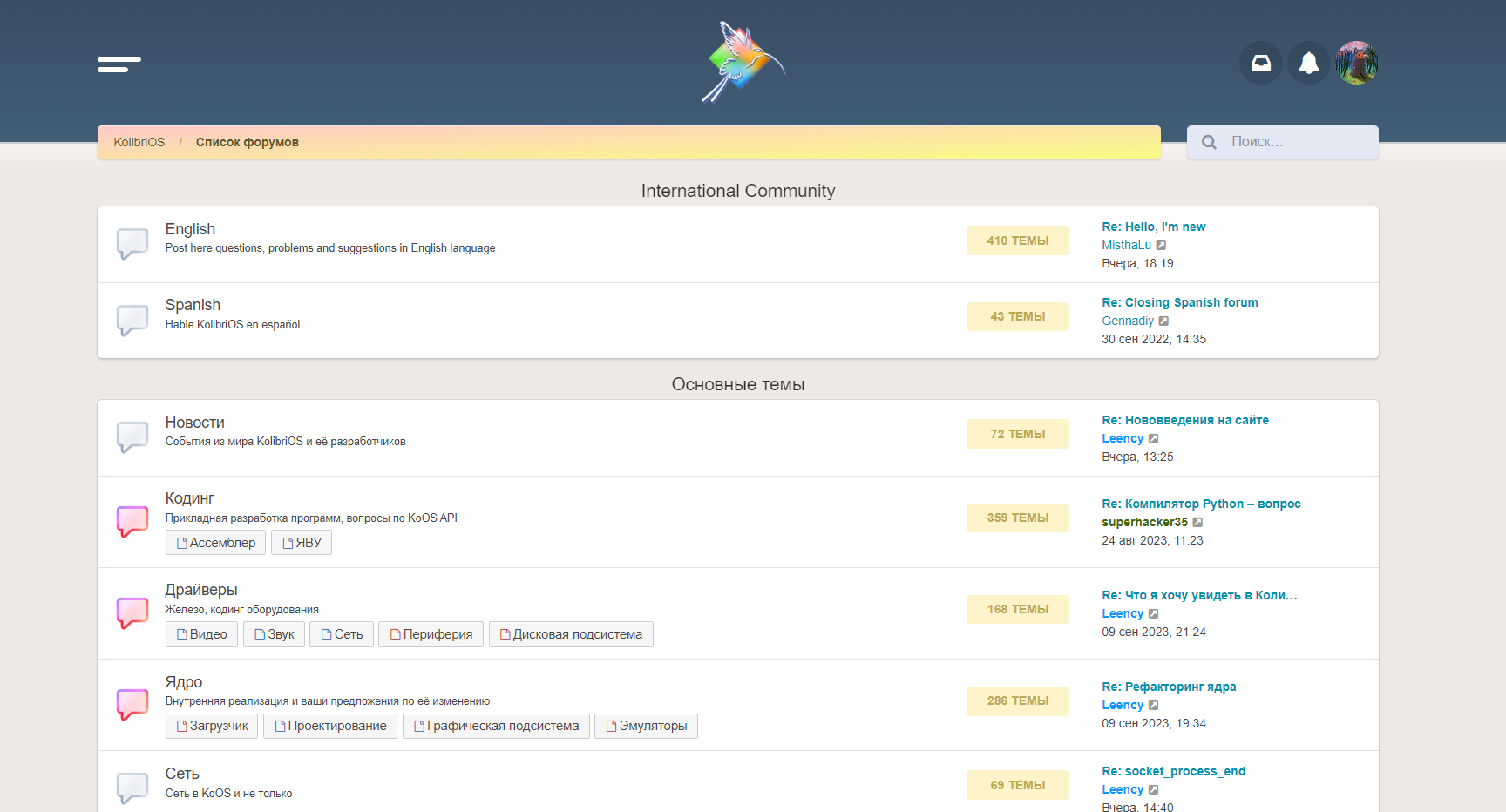Open the hamburger navigation menu

tap(119, 64)
